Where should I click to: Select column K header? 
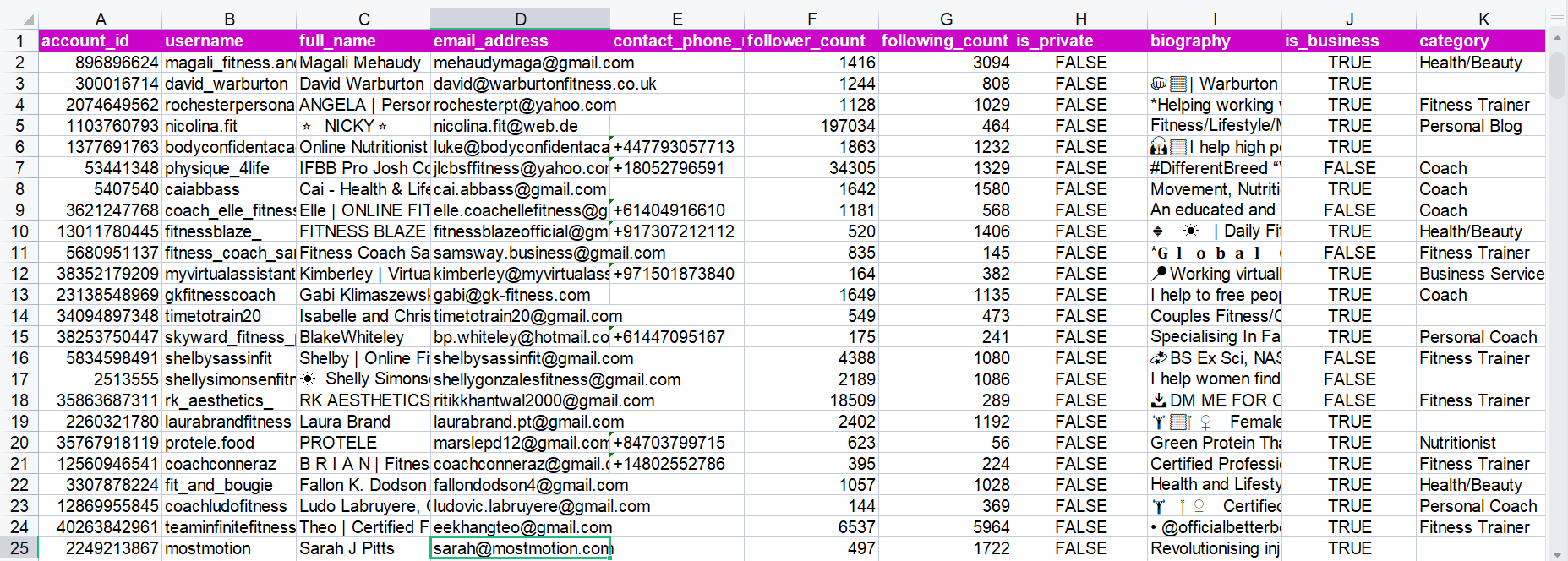point(1483,19)
